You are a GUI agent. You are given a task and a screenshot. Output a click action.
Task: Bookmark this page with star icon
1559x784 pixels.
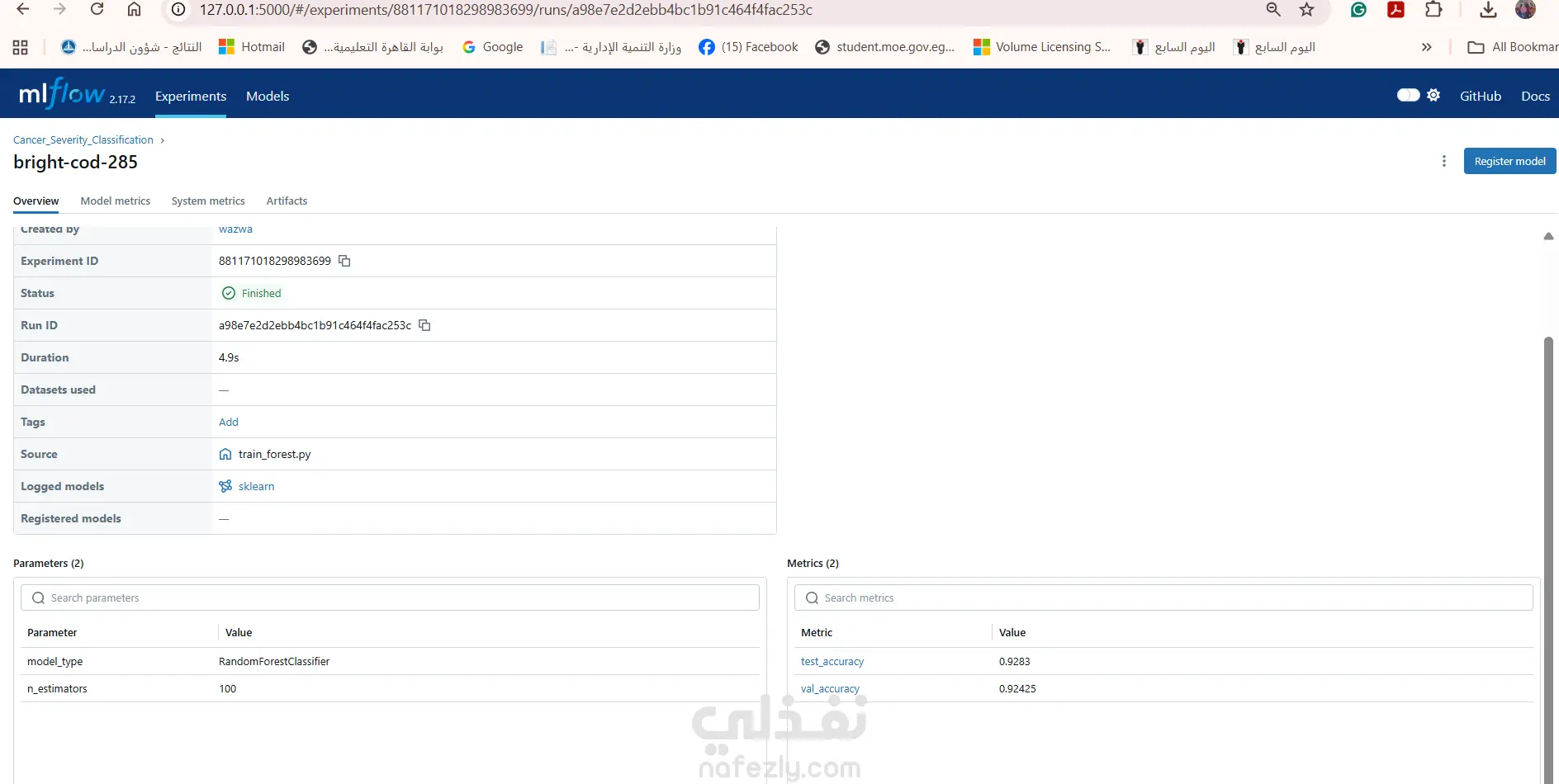coord(1306,10)
